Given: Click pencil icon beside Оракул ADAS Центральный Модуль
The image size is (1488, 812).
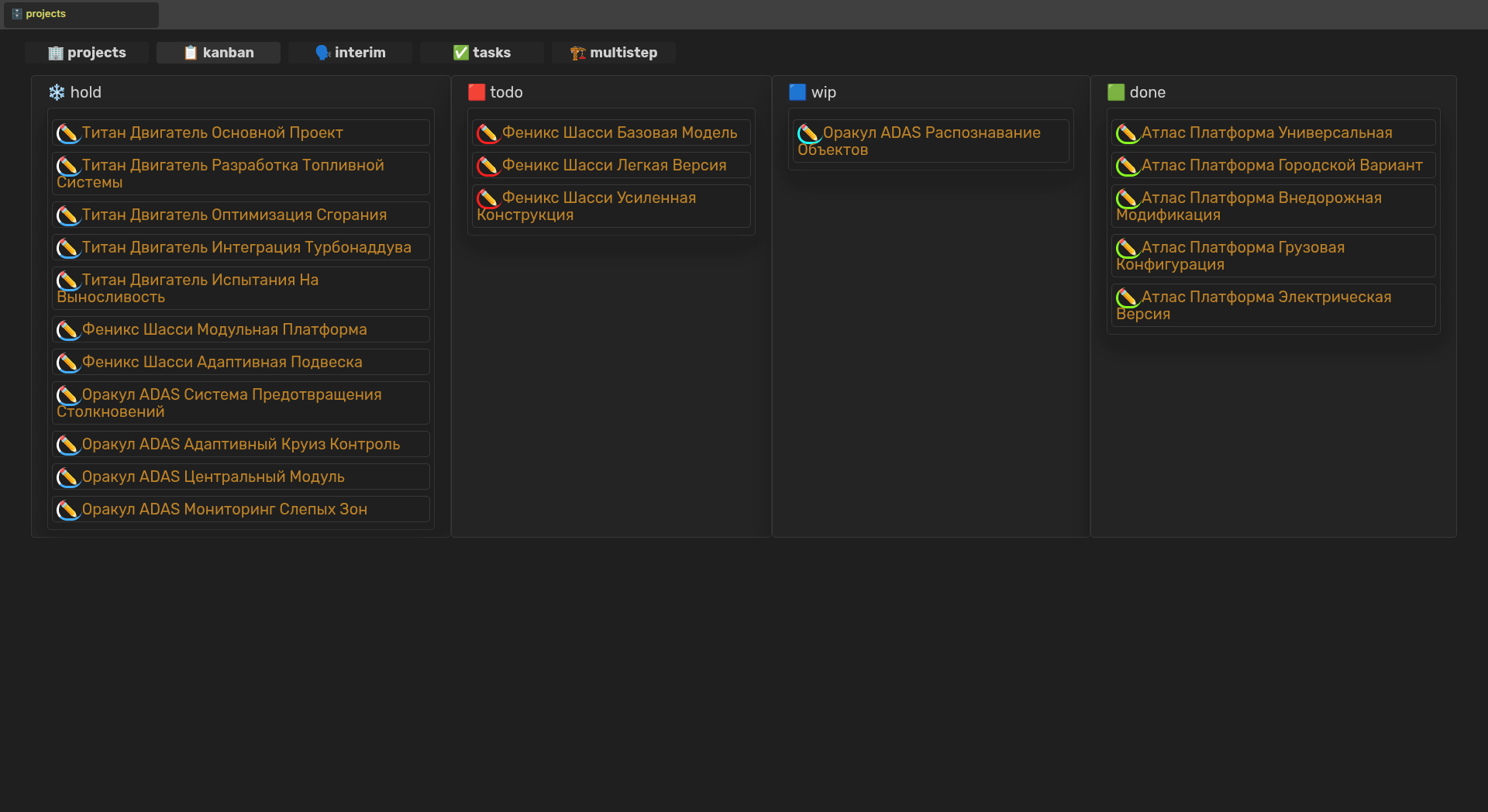Looking at the screenshot, I should (x=68, y=477).
